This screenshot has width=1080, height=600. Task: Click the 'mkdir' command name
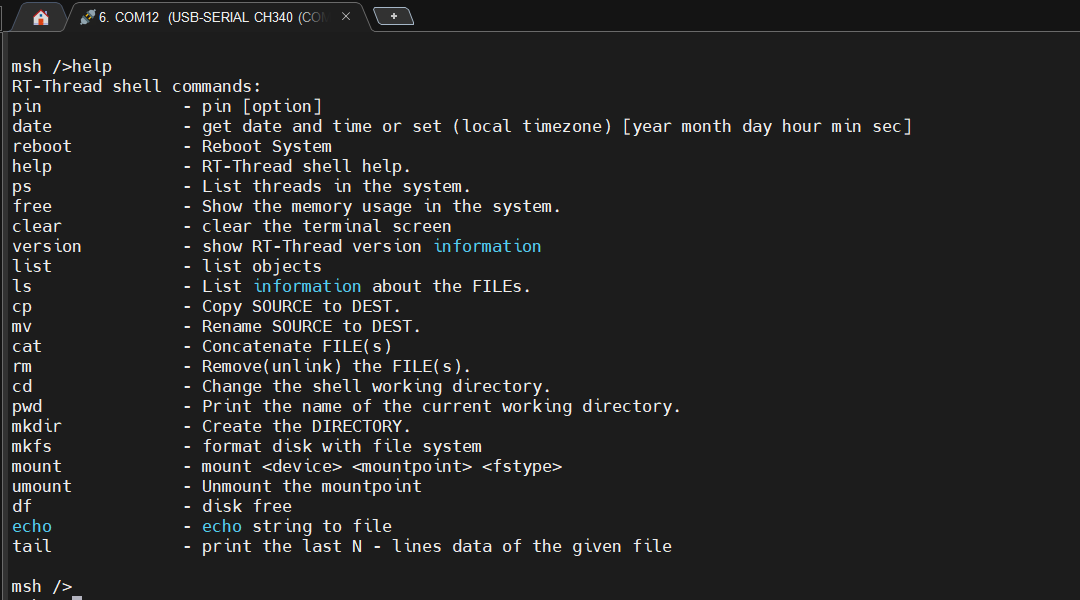37,426
